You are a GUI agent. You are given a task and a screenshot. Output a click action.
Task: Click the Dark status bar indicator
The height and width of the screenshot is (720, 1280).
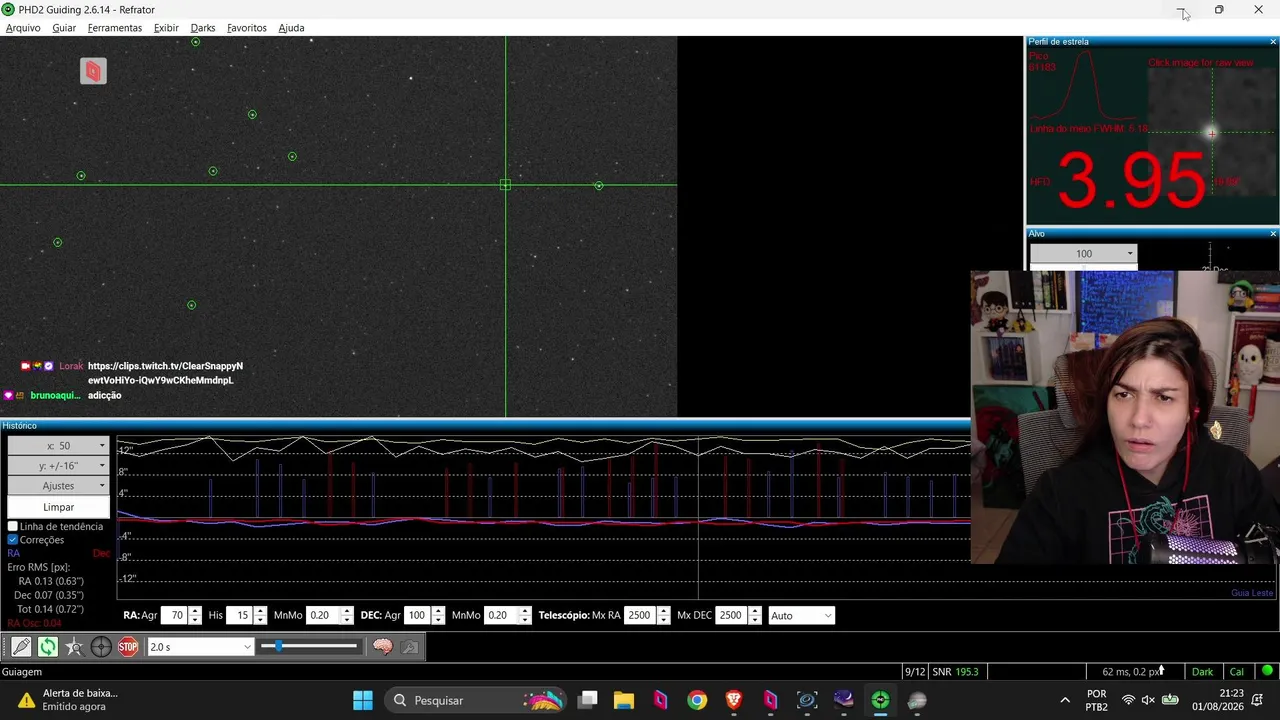point(1202,672)
